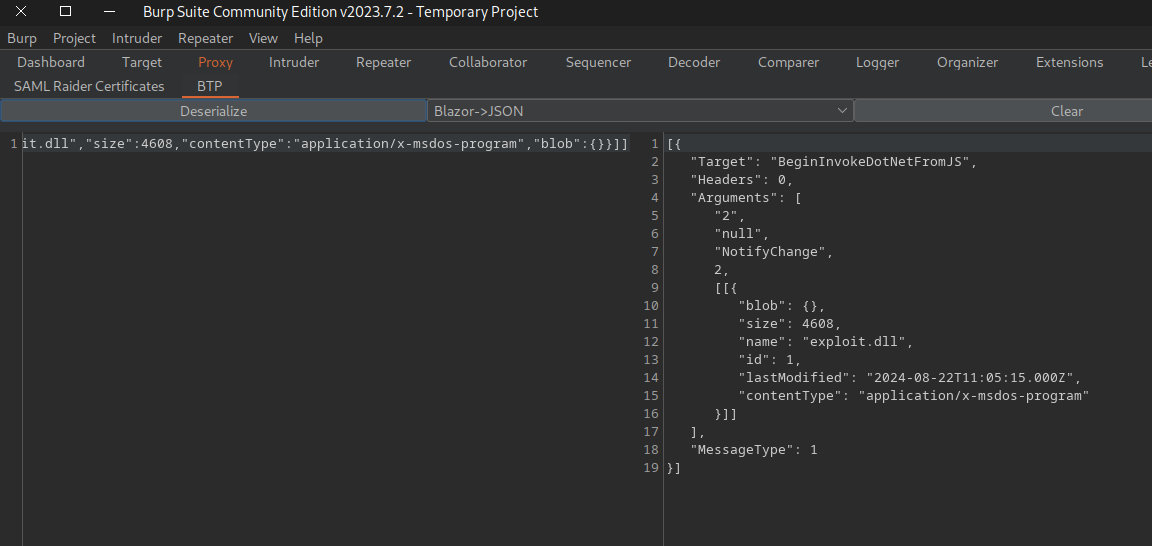Viewport: 1152px width, 546px height.
Task: Maximize the Burp Suite window
Action: tap(65, 12)
